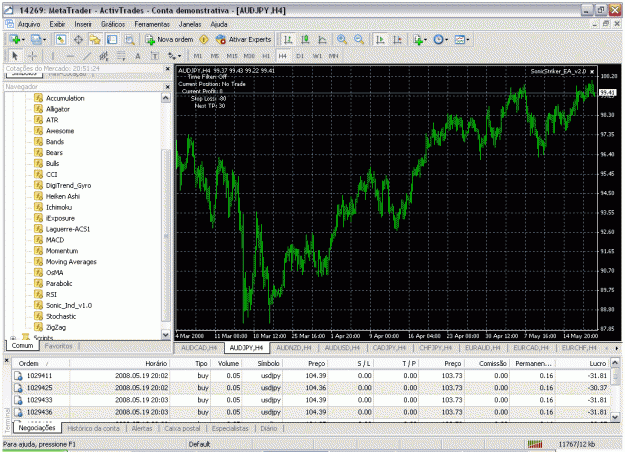Select the M15 timeframe
The width and height of the screenshot is (625, 452).
[x=232, y=56]
